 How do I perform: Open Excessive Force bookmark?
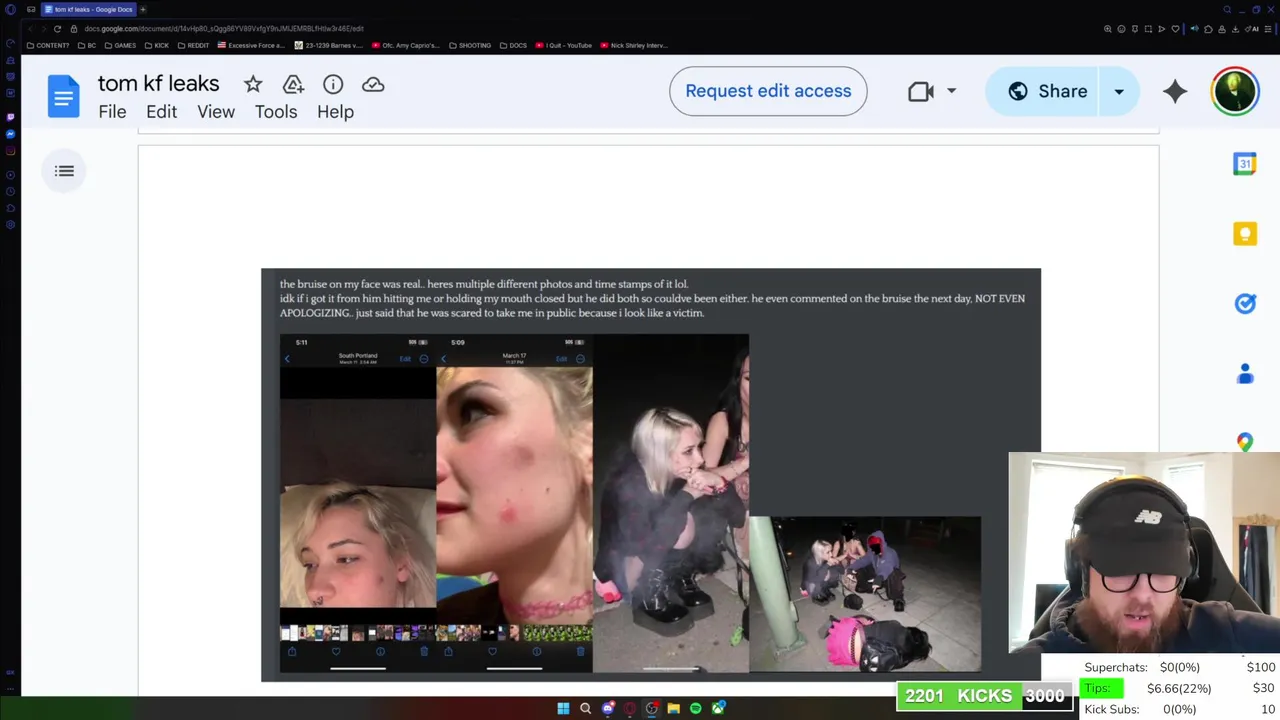[x=251, y=45]
